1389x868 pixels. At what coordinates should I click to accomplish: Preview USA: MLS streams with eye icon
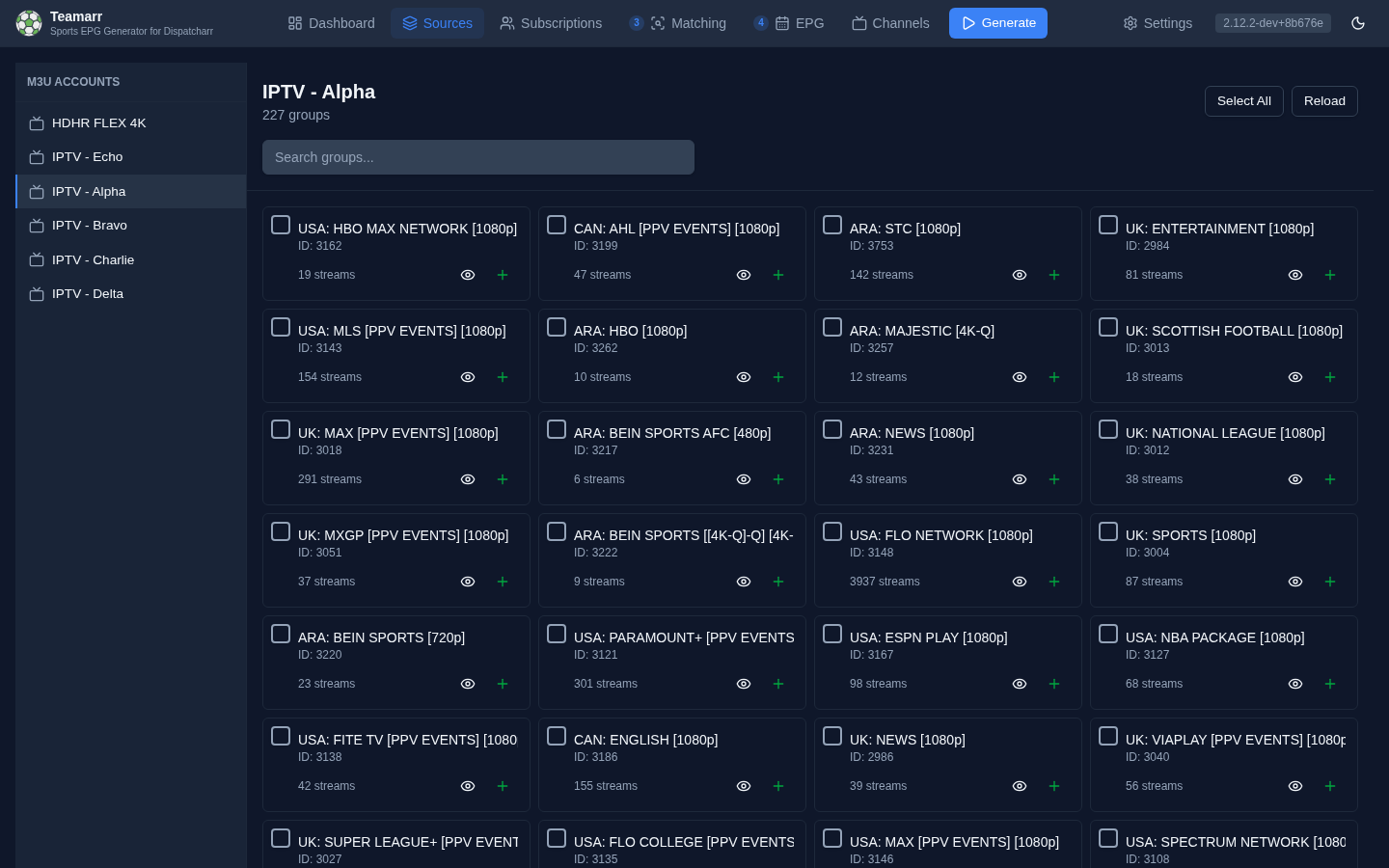(468, 377)
